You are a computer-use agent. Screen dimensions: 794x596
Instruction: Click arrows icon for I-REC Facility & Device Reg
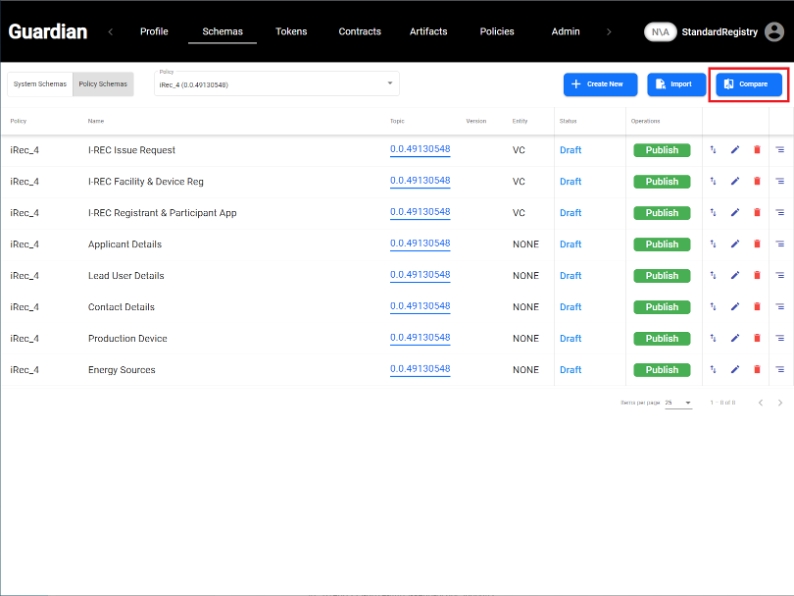pos(713,182)
